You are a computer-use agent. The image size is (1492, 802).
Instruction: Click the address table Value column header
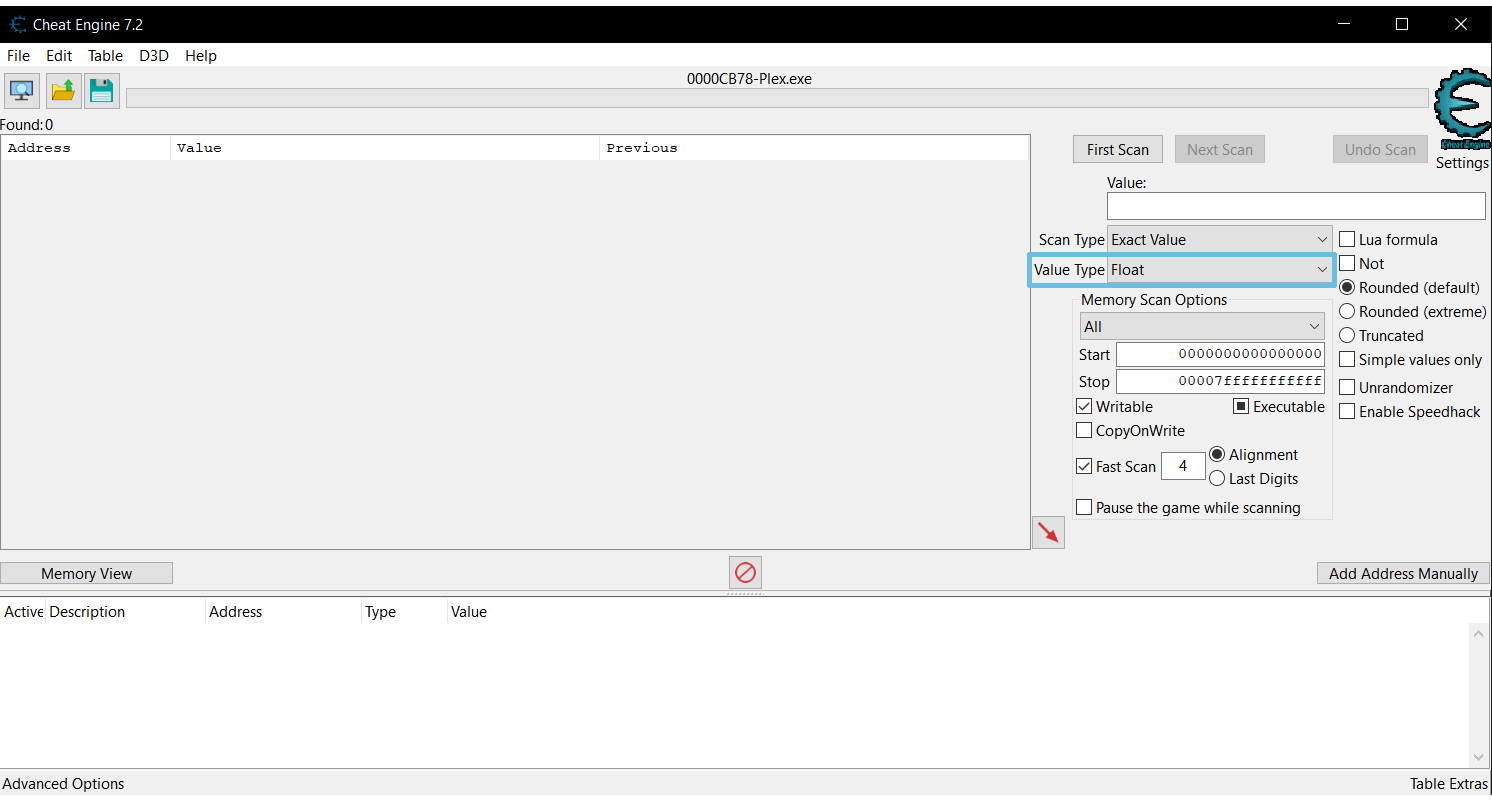click(469, 612)
